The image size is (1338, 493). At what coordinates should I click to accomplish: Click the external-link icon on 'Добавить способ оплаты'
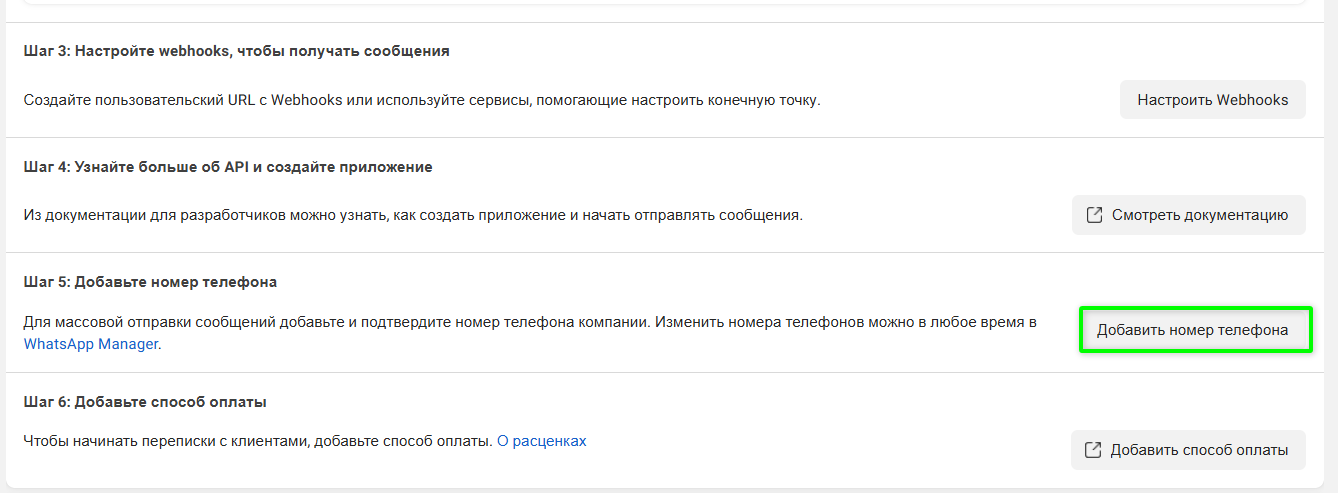(1094, 450)
